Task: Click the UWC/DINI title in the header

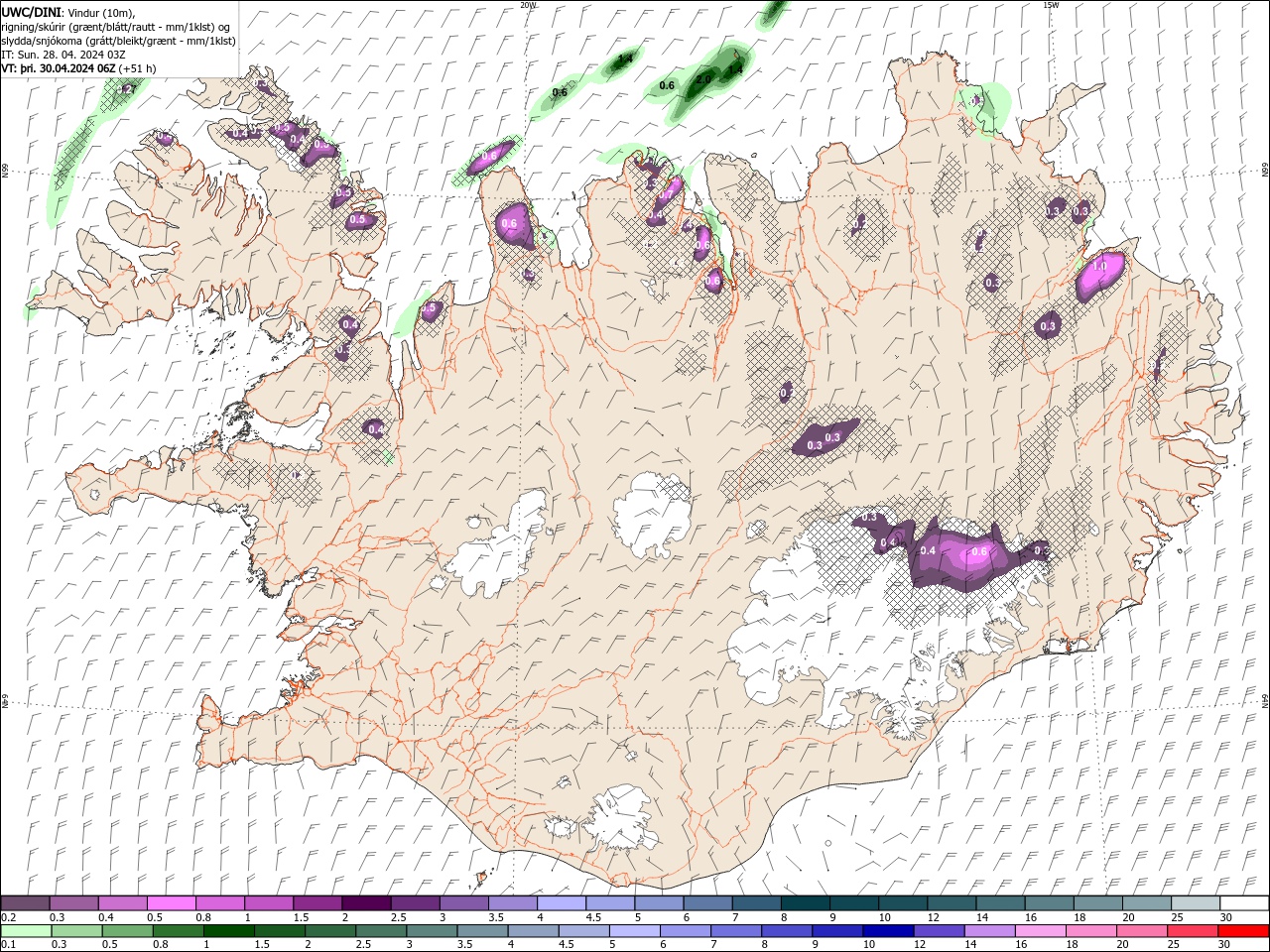Action: tap(32, 12)
